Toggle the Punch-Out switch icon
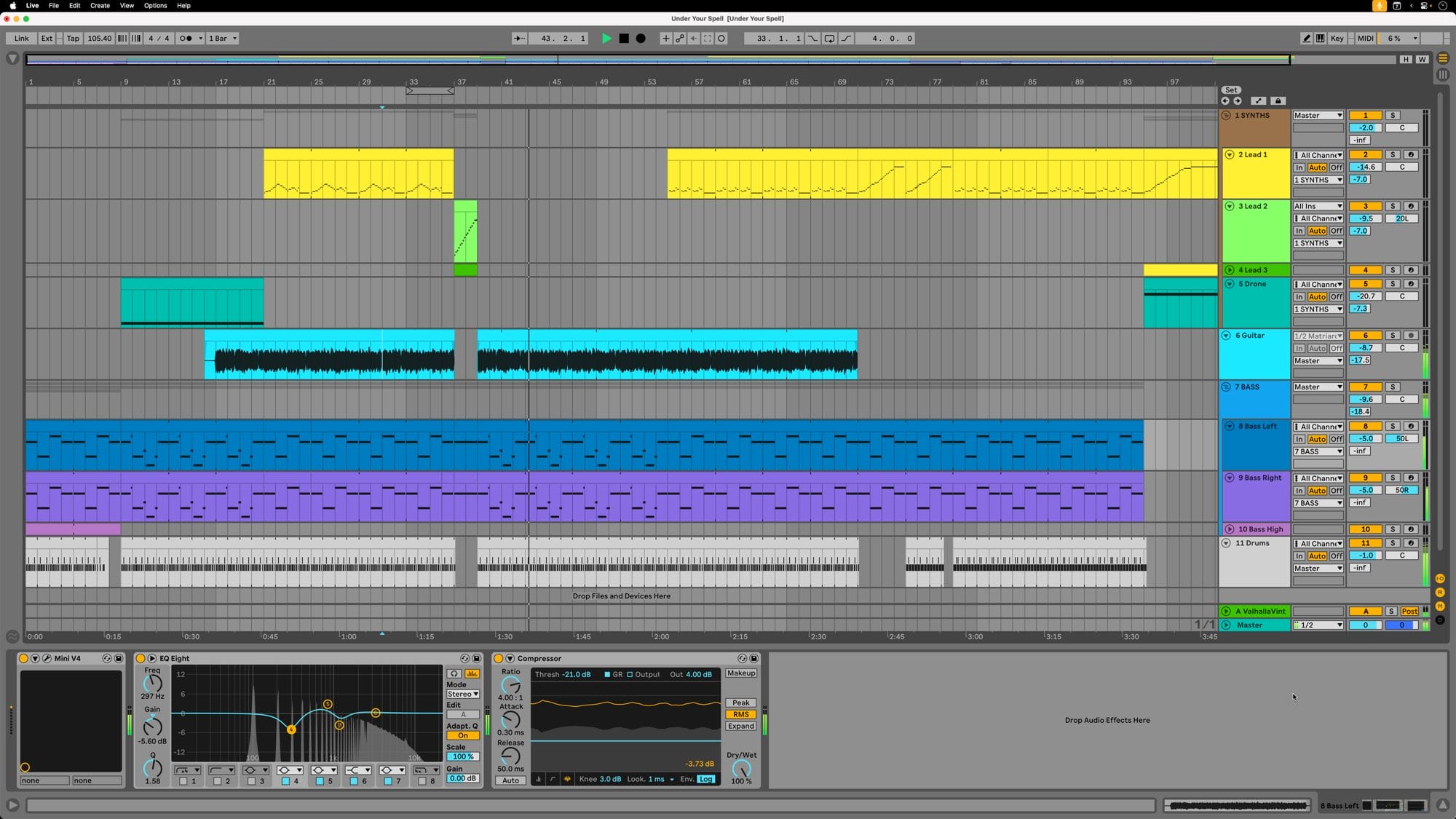The image size is (1456, 819). (x=846, y=39)
